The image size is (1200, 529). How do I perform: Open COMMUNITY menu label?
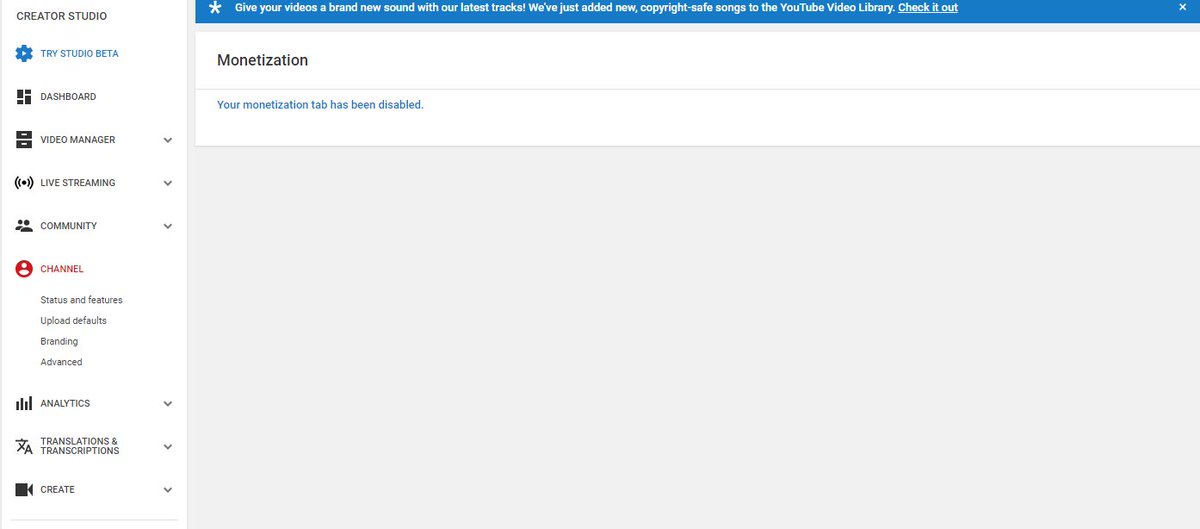[x=69, y=226]
